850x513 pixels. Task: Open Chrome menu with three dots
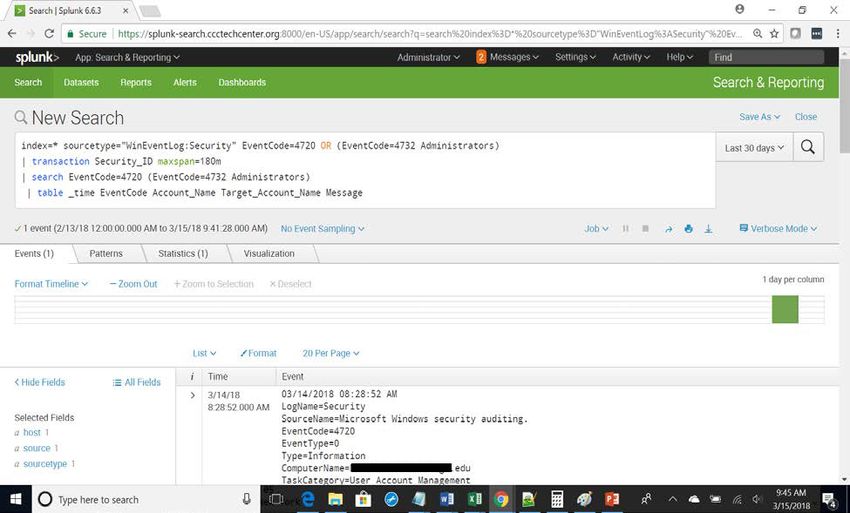pyautogui.click(x=839, y=34)
